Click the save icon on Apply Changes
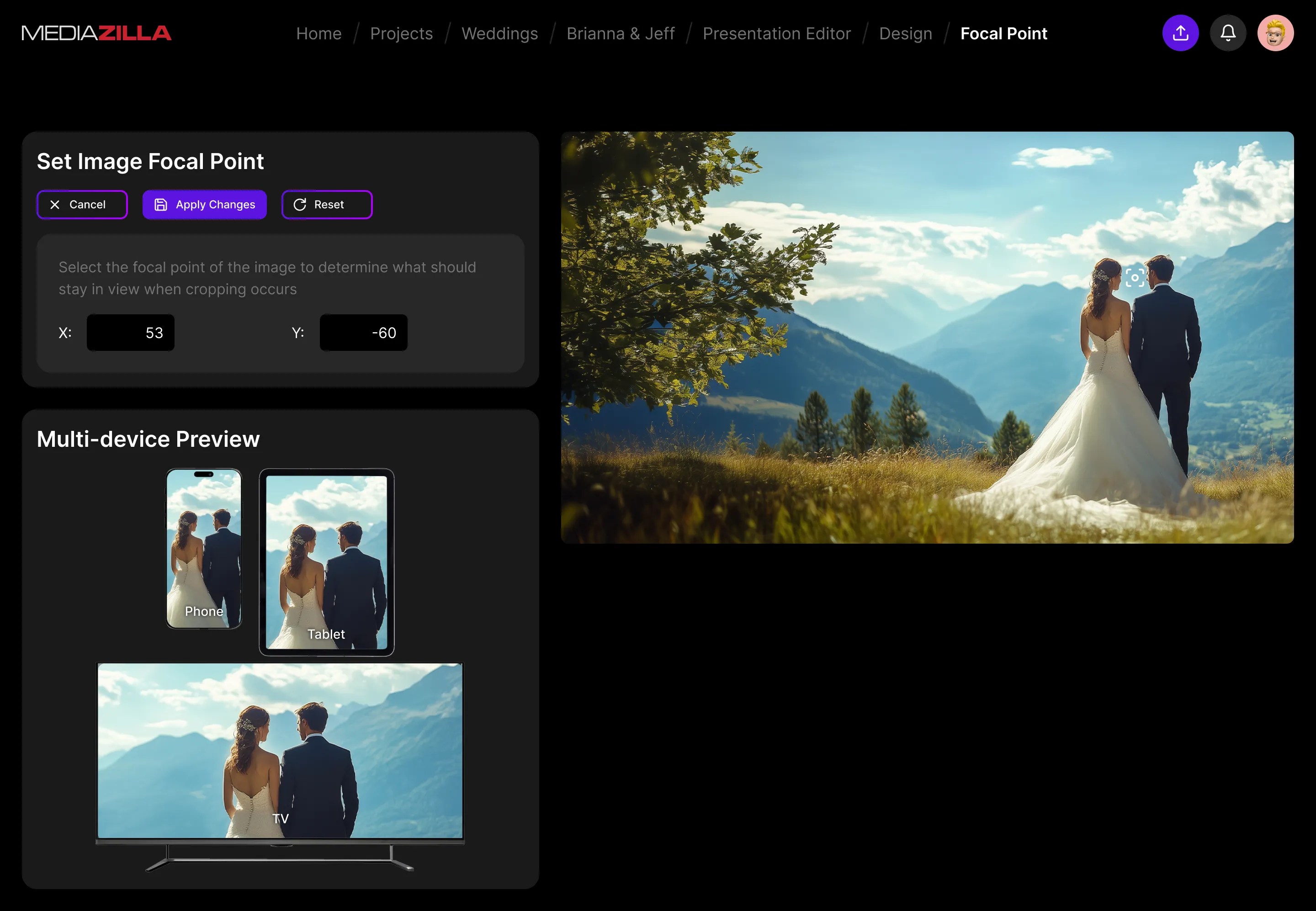 click(x=161, y=205)
